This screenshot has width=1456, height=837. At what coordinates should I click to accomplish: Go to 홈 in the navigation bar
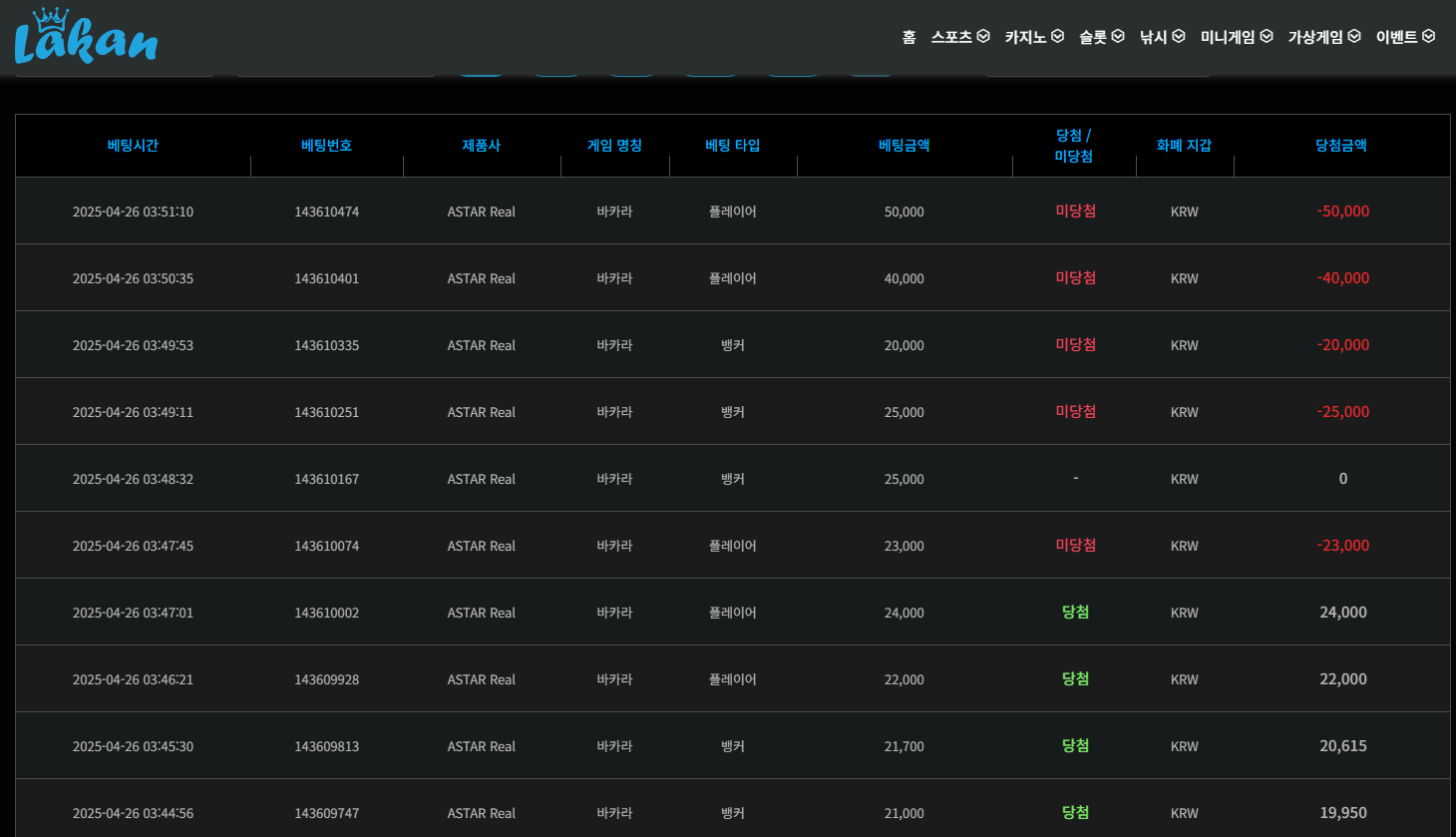[x=909, y=37]
